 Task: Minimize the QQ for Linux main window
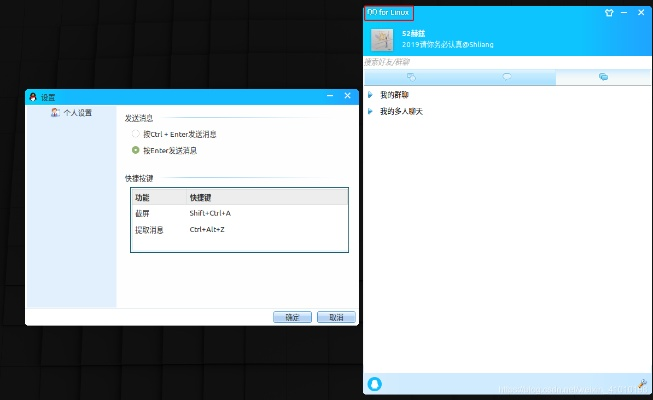point(625,13)
